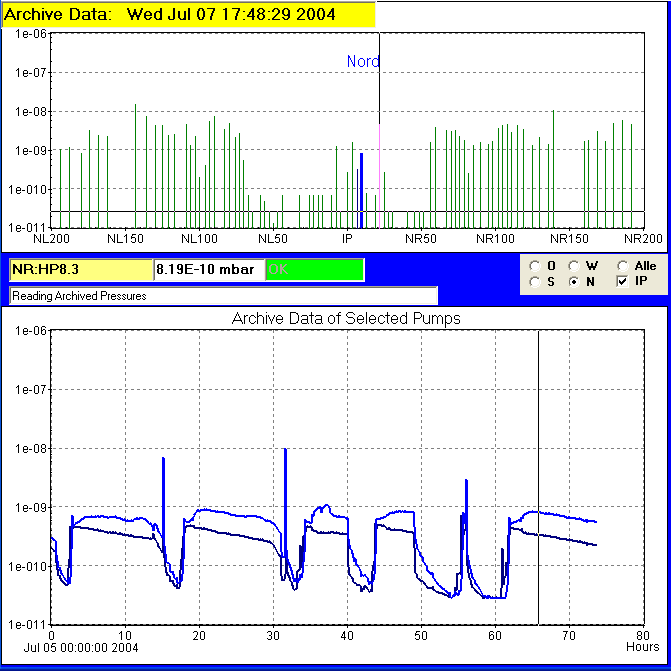Click the NR100 axis label

495,239
